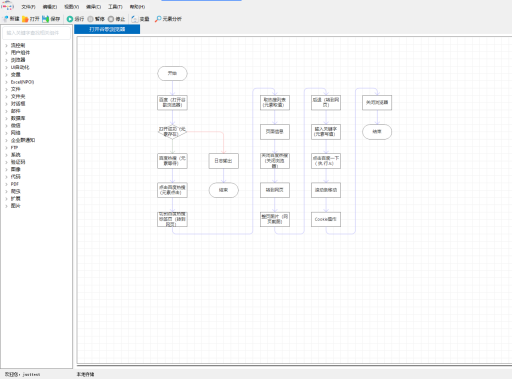Image resolution: width=512 pixels, height=379 pixels.
Task: Select the 页面信息 node
Action: point(275,132)
